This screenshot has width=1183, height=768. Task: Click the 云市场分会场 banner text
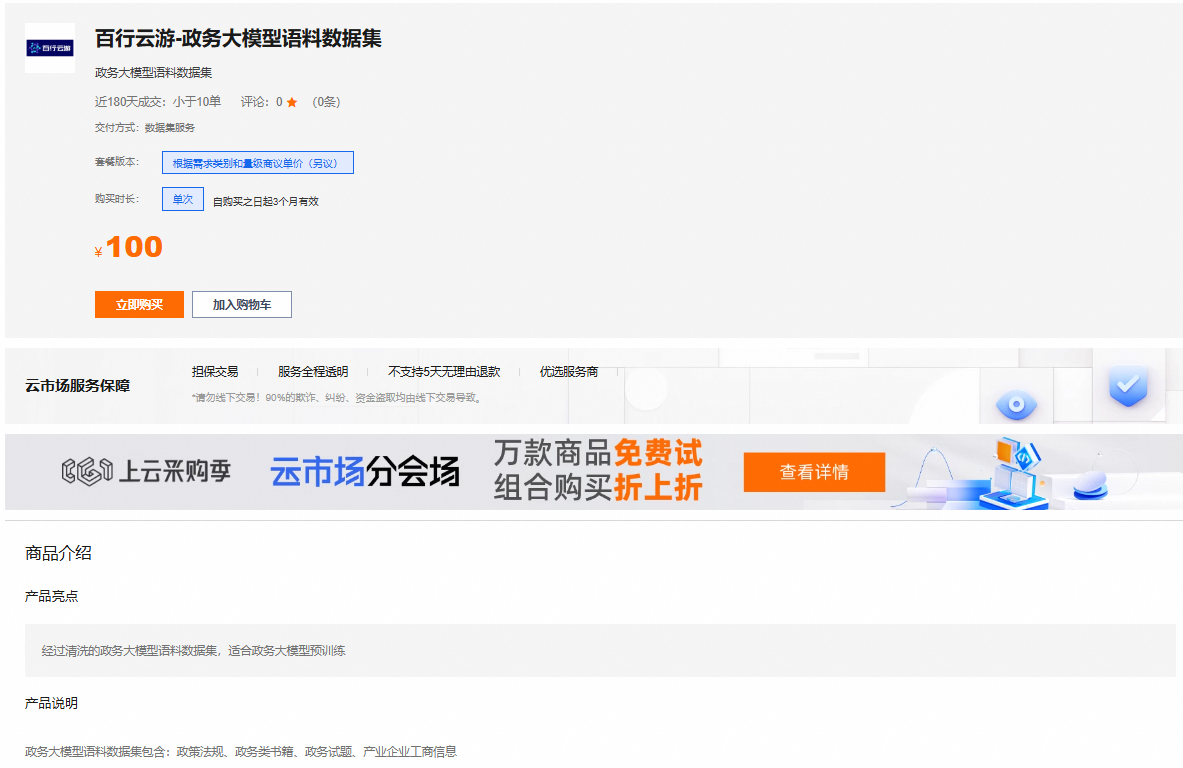tap(365, 472)
